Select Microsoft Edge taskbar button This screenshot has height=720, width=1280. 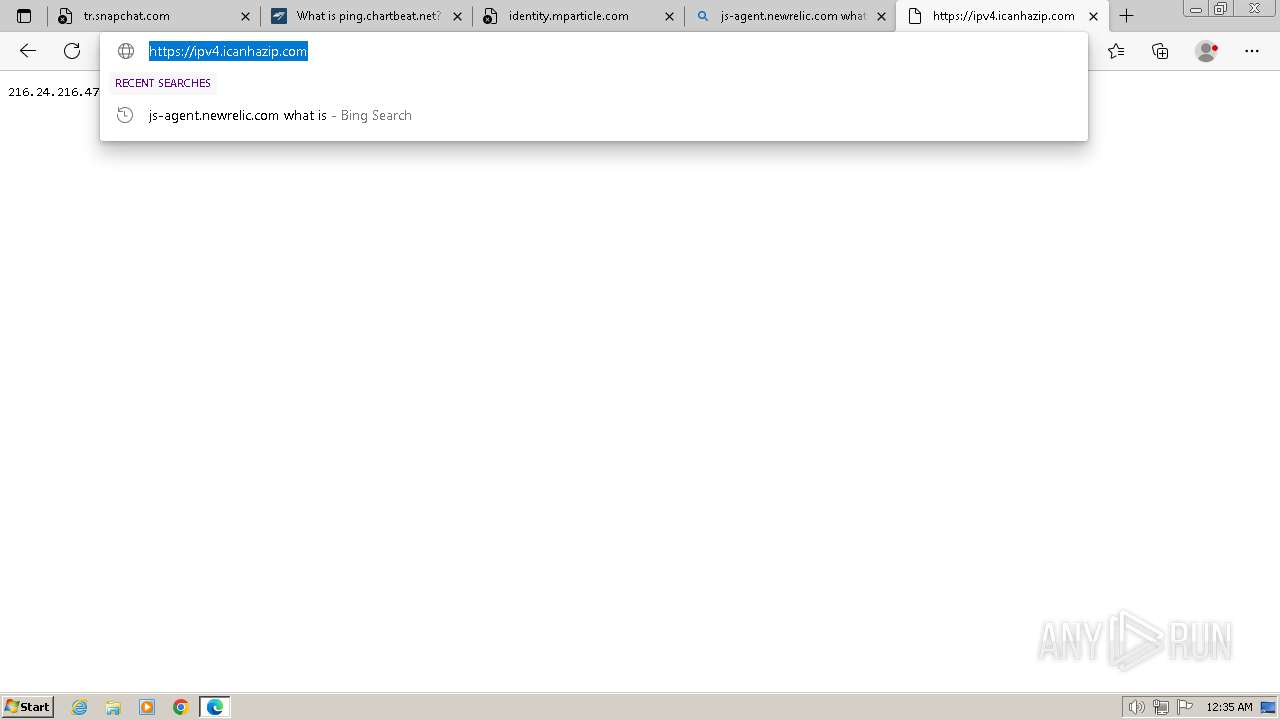215,707
